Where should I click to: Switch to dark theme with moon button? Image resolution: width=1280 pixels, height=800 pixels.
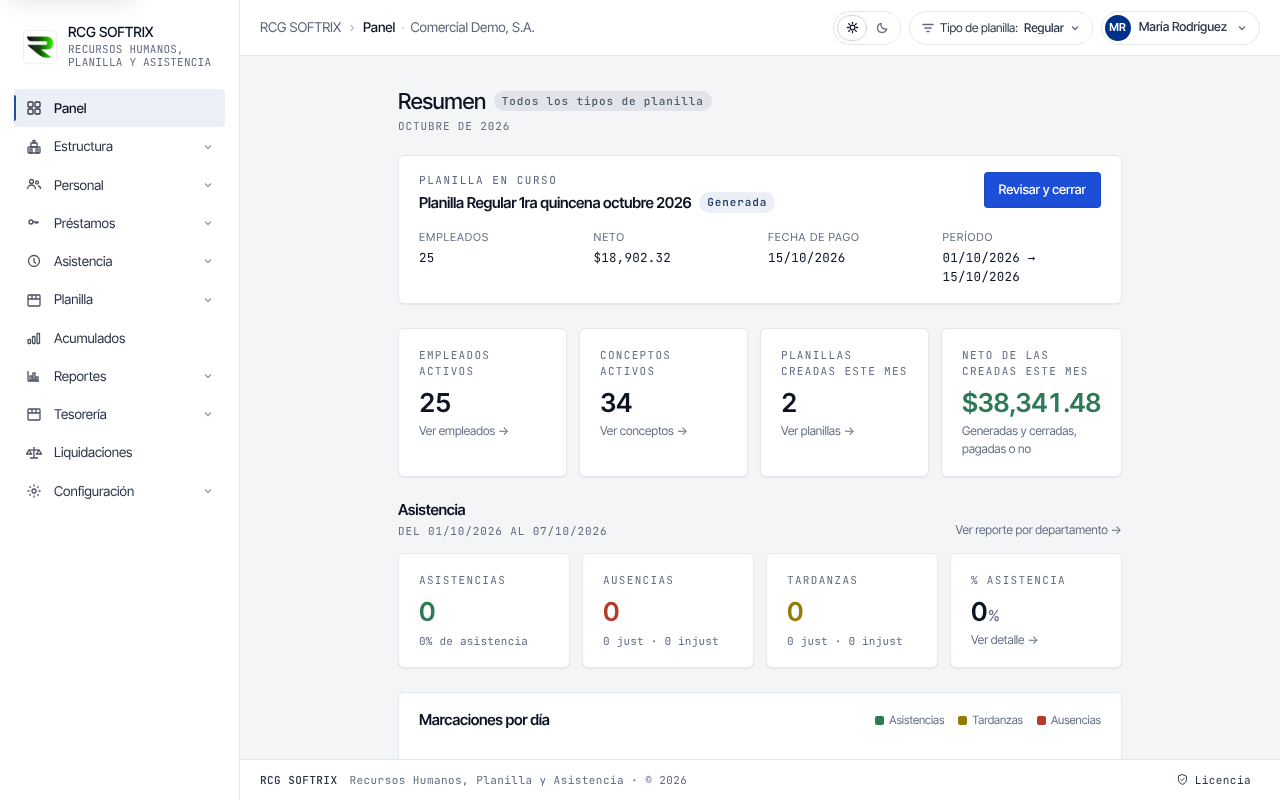click(x=882, y=28)
